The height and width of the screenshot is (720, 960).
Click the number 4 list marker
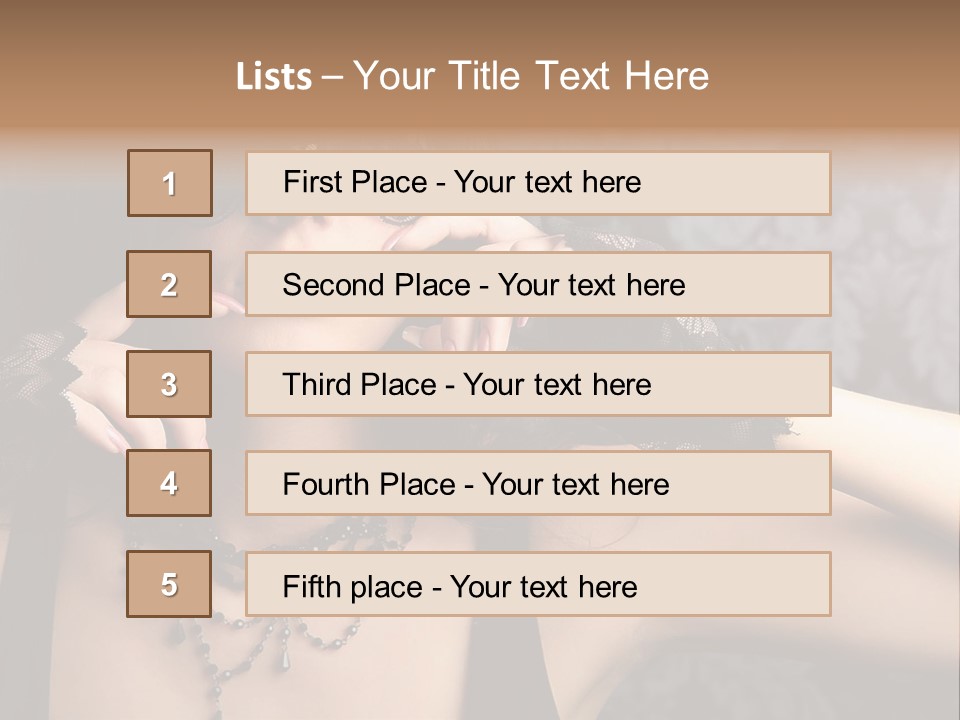(169, 483)
